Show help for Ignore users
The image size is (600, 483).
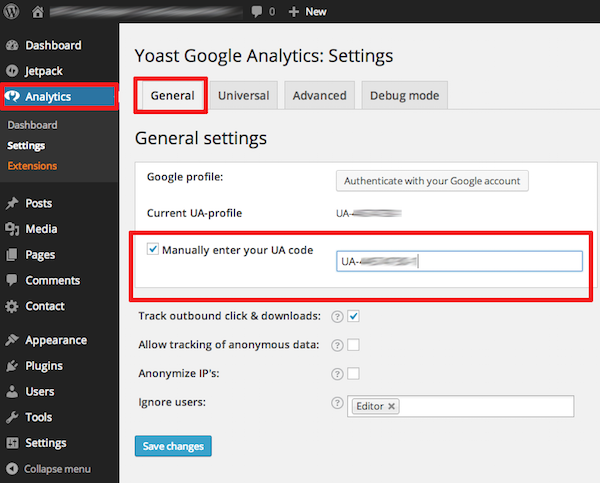coord(337,403)
